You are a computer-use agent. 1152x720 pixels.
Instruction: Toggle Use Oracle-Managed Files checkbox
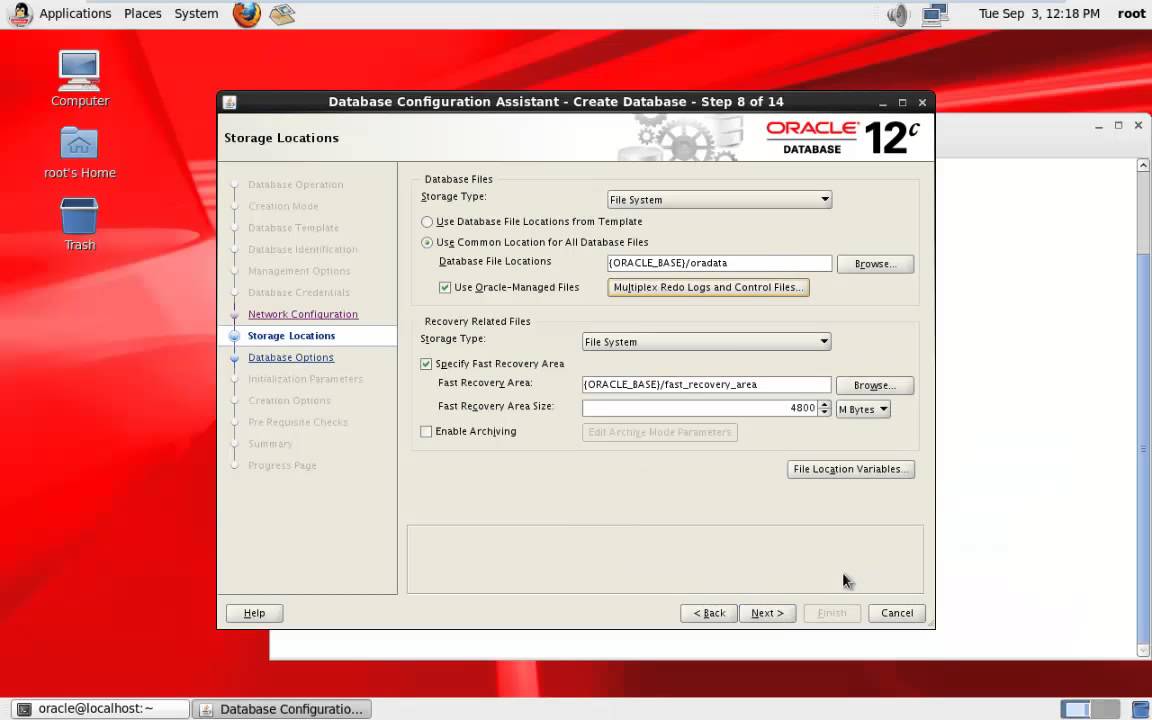coord(444,287)
